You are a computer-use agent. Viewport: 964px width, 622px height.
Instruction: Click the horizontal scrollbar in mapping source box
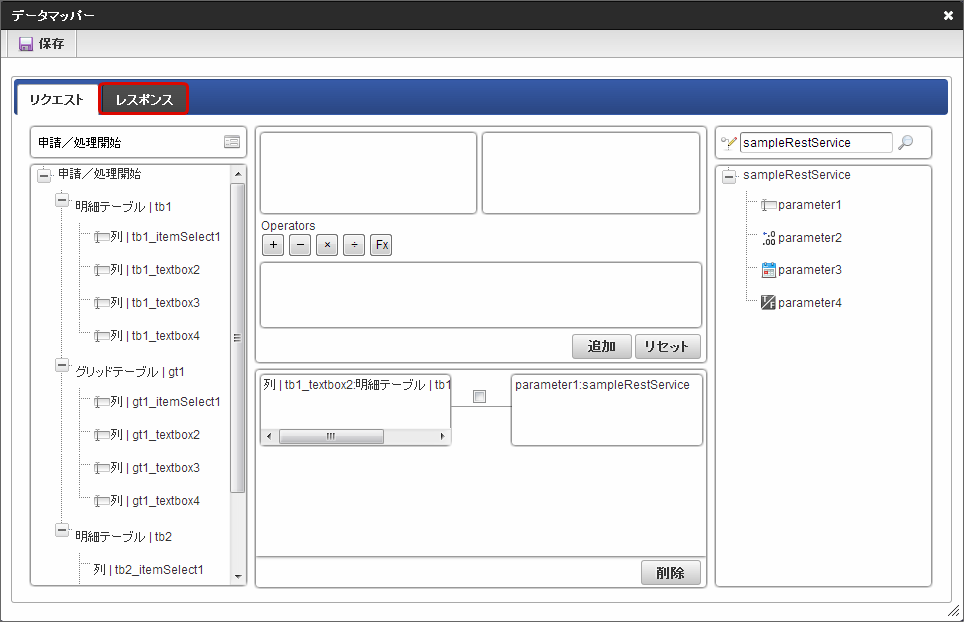(331, 437)
